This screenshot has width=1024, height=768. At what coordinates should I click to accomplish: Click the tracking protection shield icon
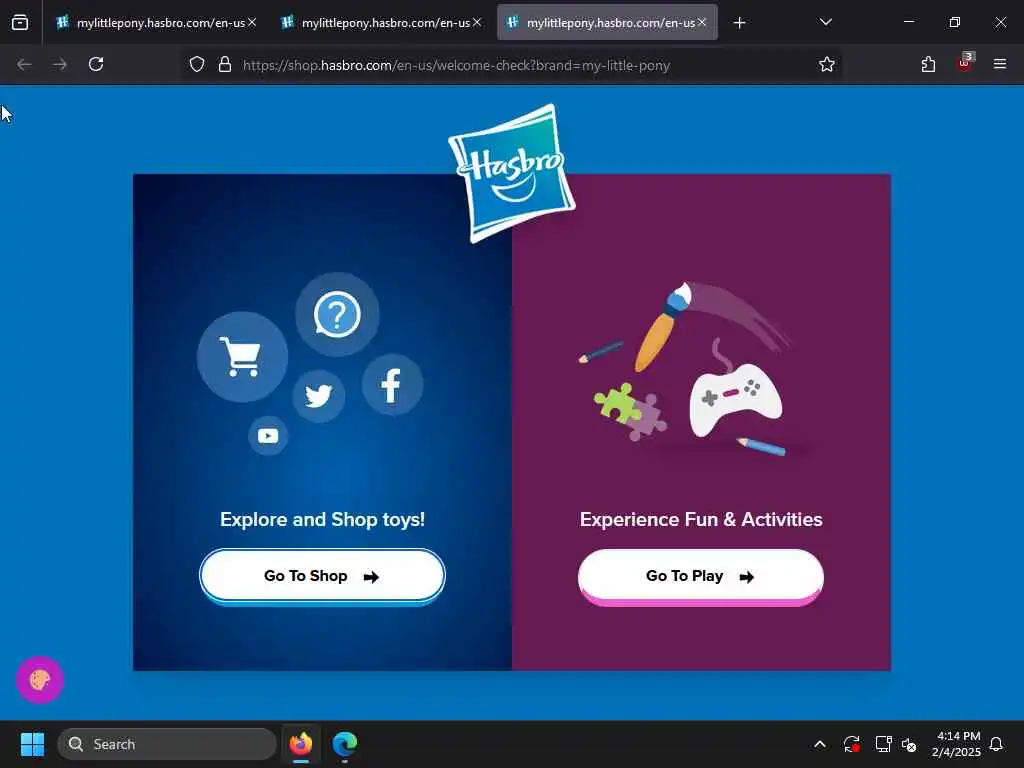point(197,64)
